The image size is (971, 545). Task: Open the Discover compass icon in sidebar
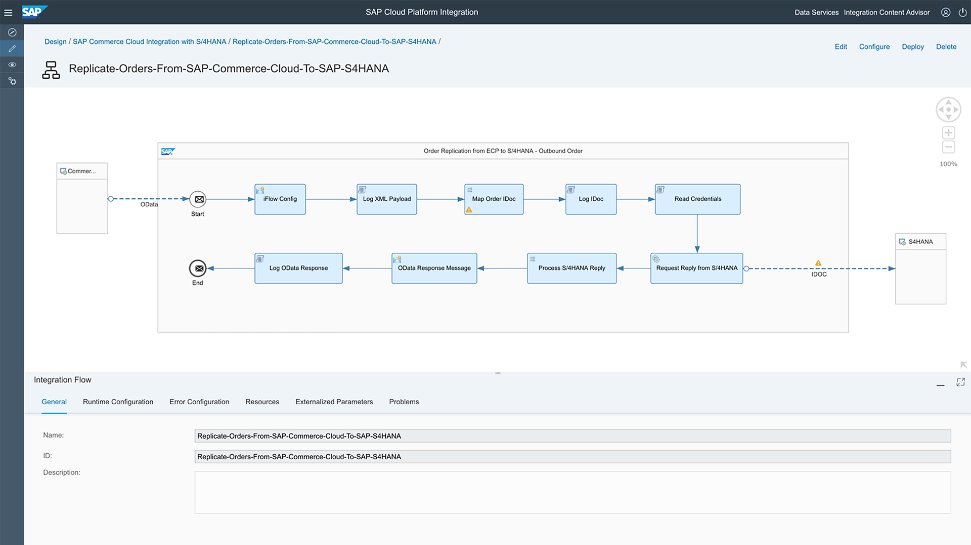(x=12, y=32)
